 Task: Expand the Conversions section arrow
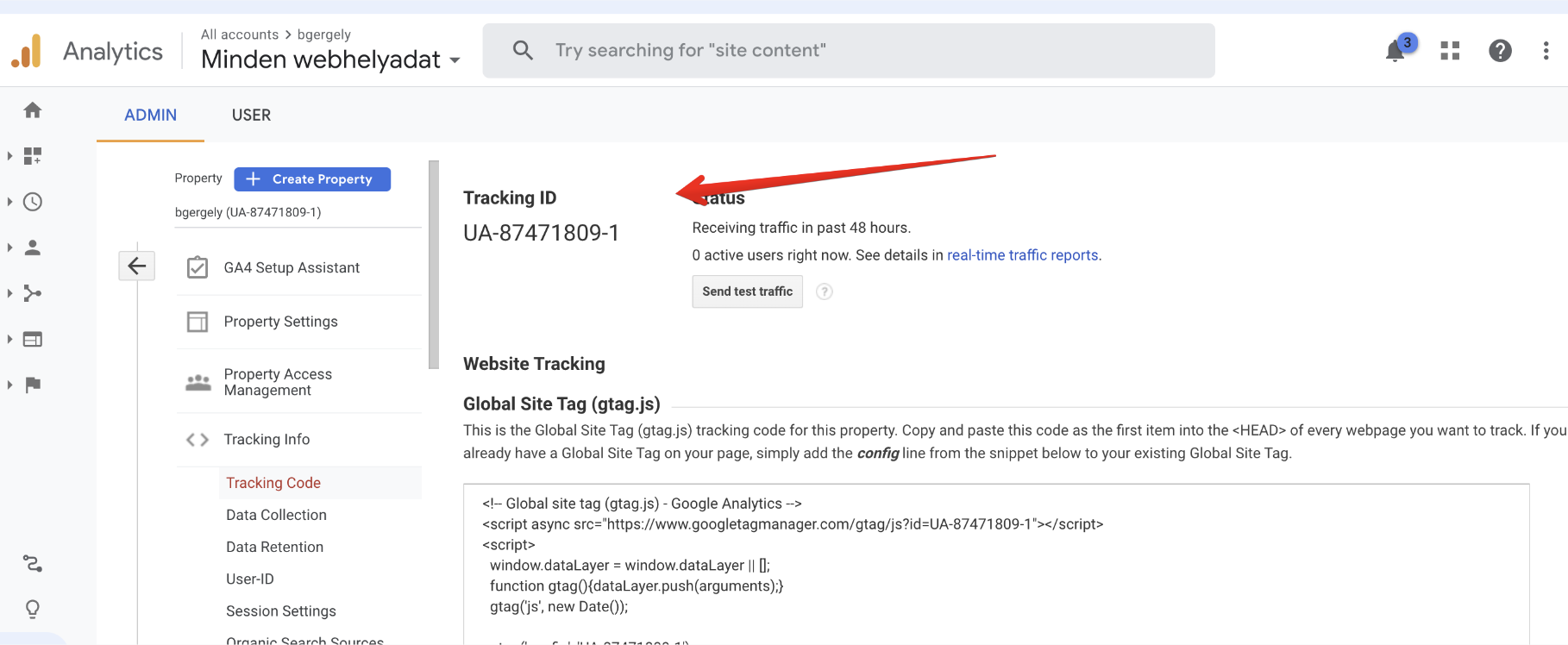point(9,385)
